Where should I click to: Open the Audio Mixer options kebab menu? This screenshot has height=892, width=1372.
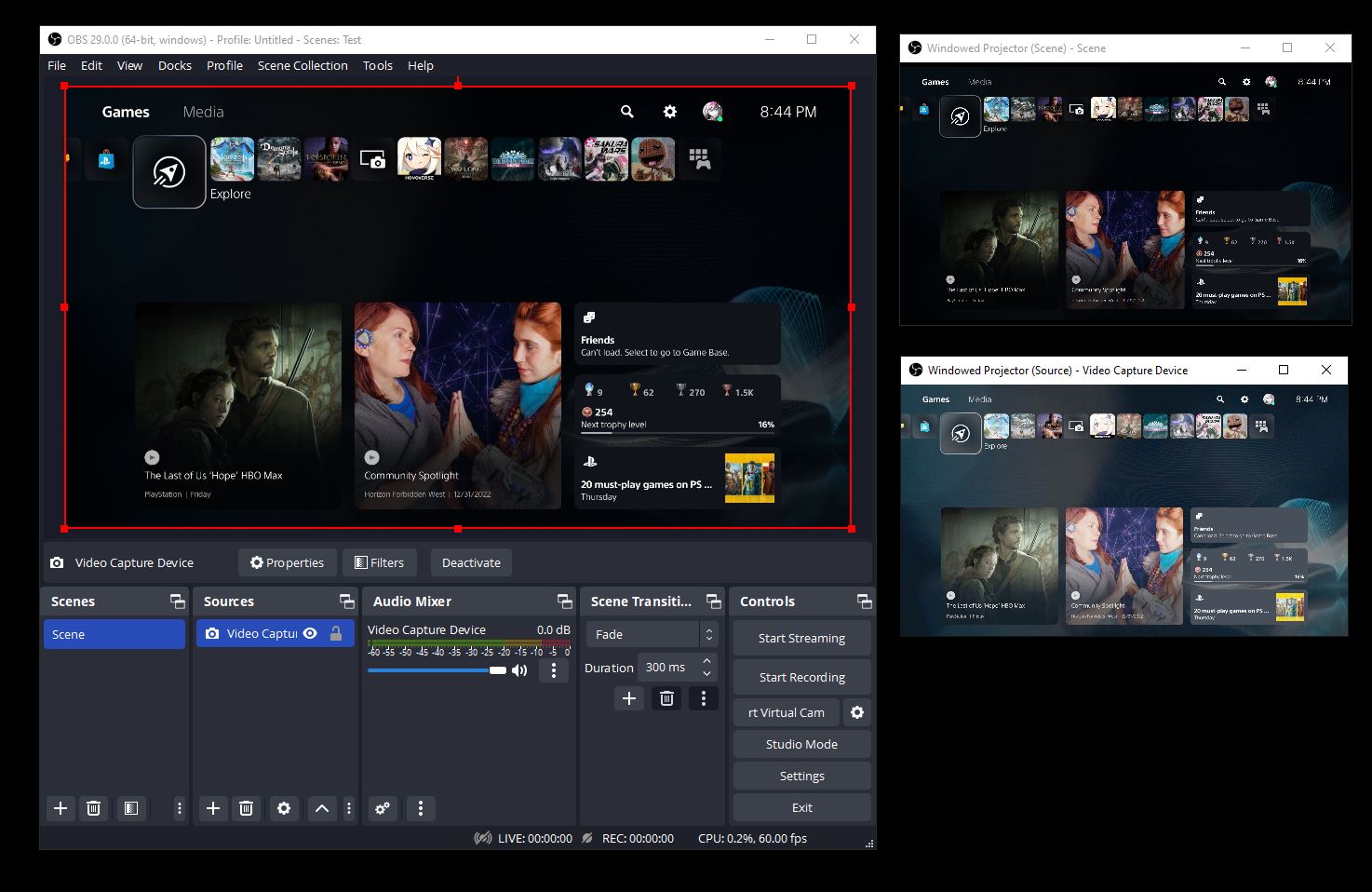click(421, 808)
